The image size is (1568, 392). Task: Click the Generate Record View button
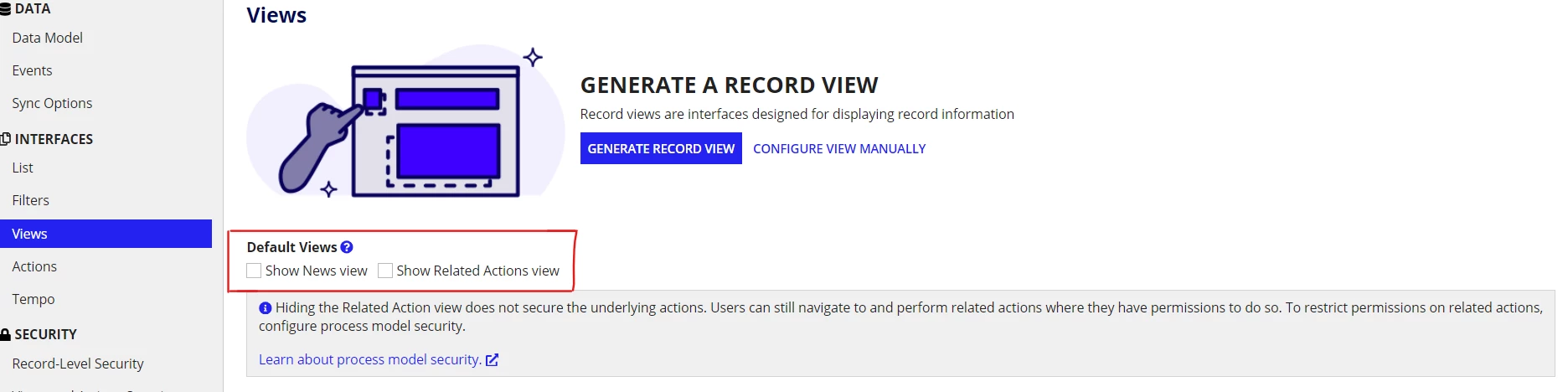(x=661, y=148)
